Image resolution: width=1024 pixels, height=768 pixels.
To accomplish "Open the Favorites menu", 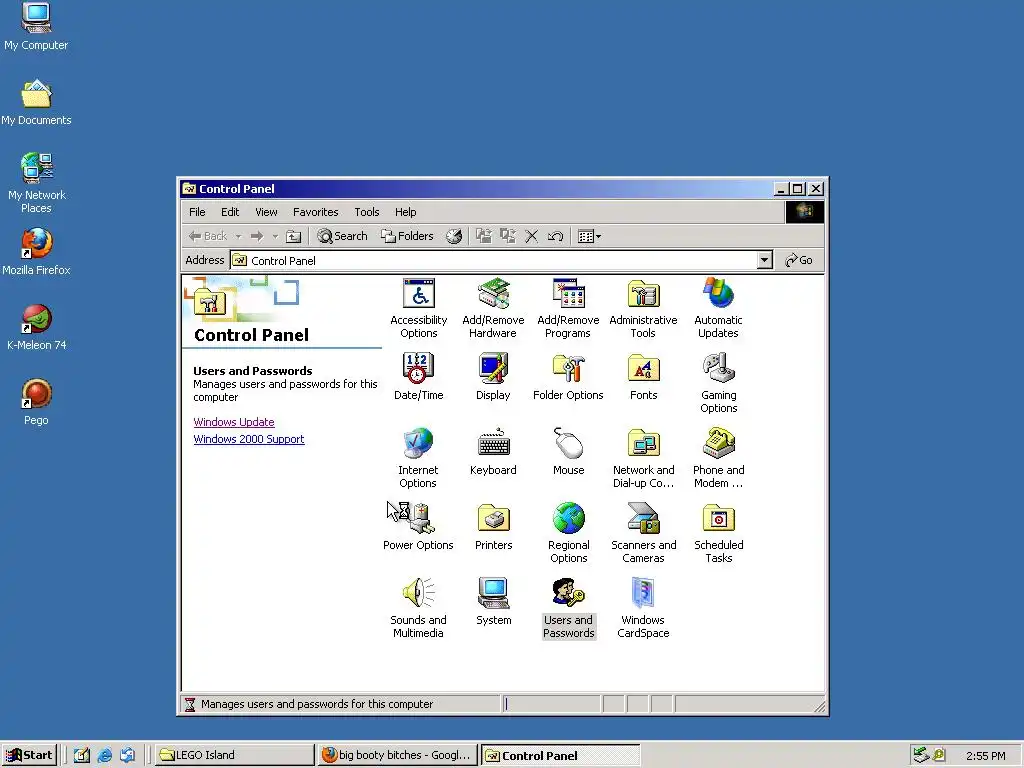I will coord(315,212).
